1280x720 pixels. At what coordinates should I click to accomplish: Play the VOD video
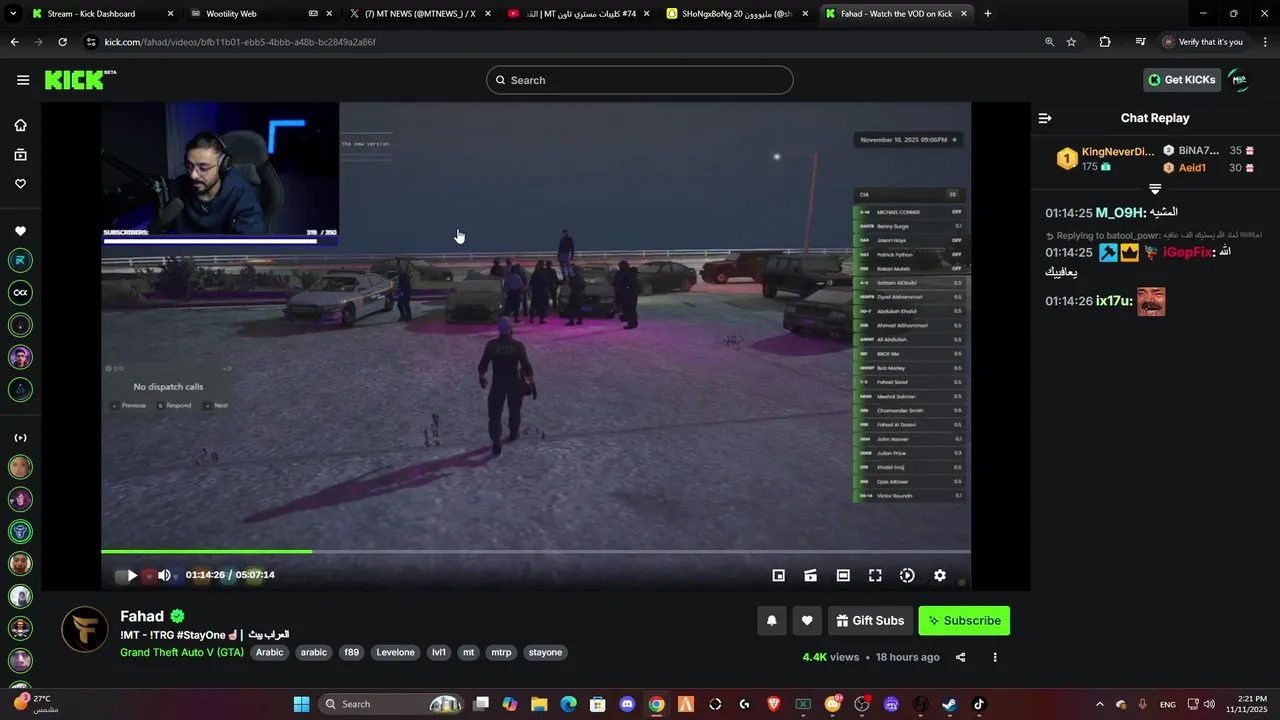tap(132, 575)
